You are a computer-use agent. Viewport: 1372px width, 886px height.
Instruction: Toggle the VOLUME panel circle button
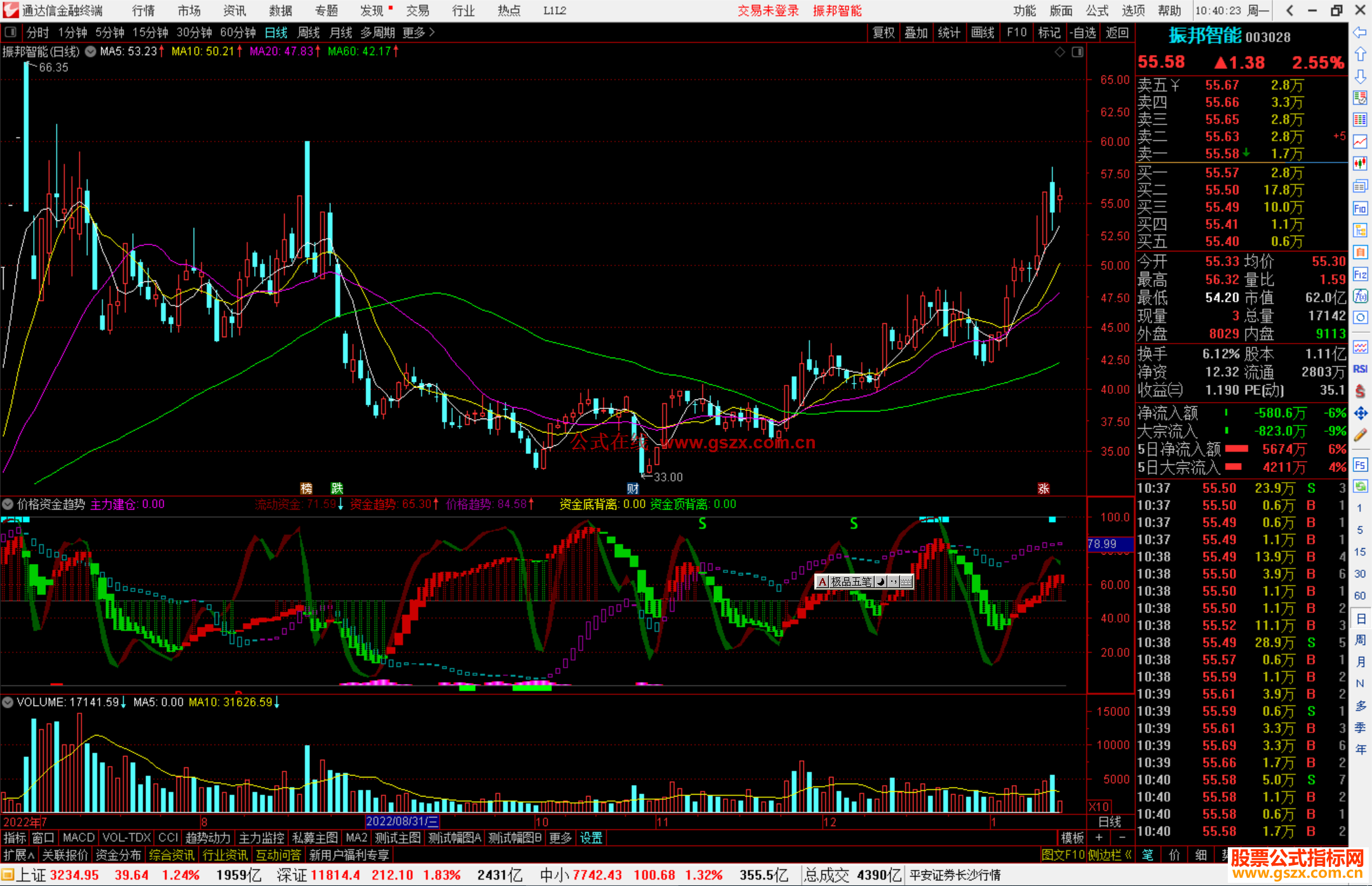[x=8, y=702]
